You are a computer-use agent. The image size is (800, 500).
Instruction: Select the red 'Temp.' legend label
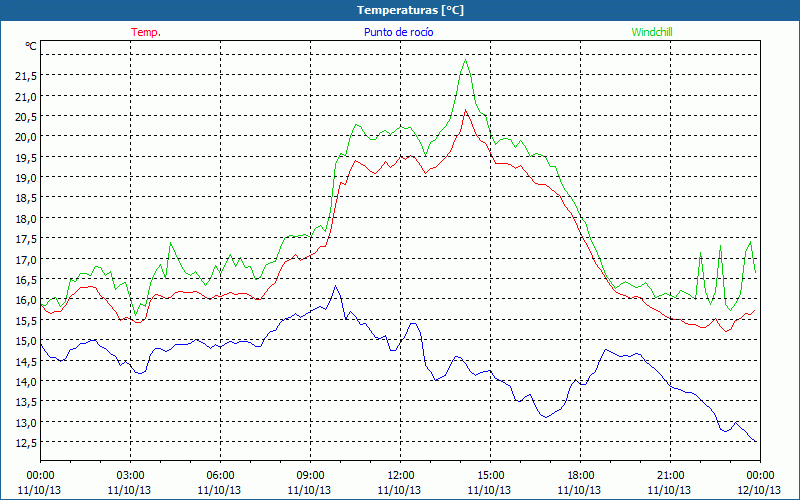146,32
